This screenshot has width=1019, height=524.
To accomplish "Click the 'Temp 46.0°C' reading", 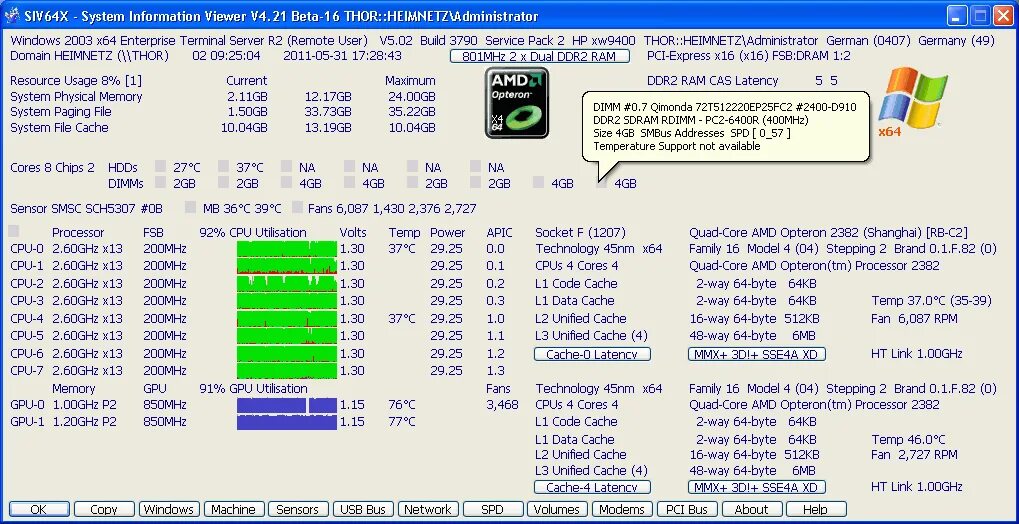I will (x=909, y=439).
